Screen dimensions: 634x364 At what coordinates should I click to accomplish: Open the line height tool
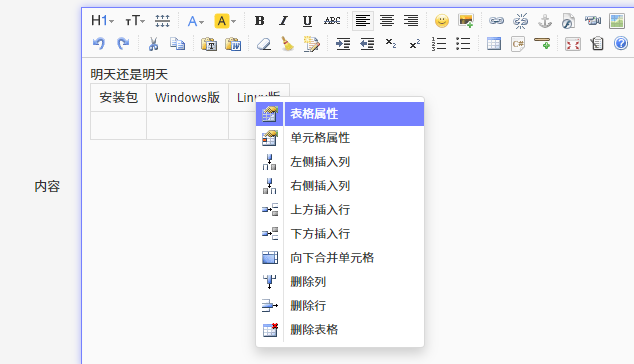pyautogui.click(x=162, y=21)
